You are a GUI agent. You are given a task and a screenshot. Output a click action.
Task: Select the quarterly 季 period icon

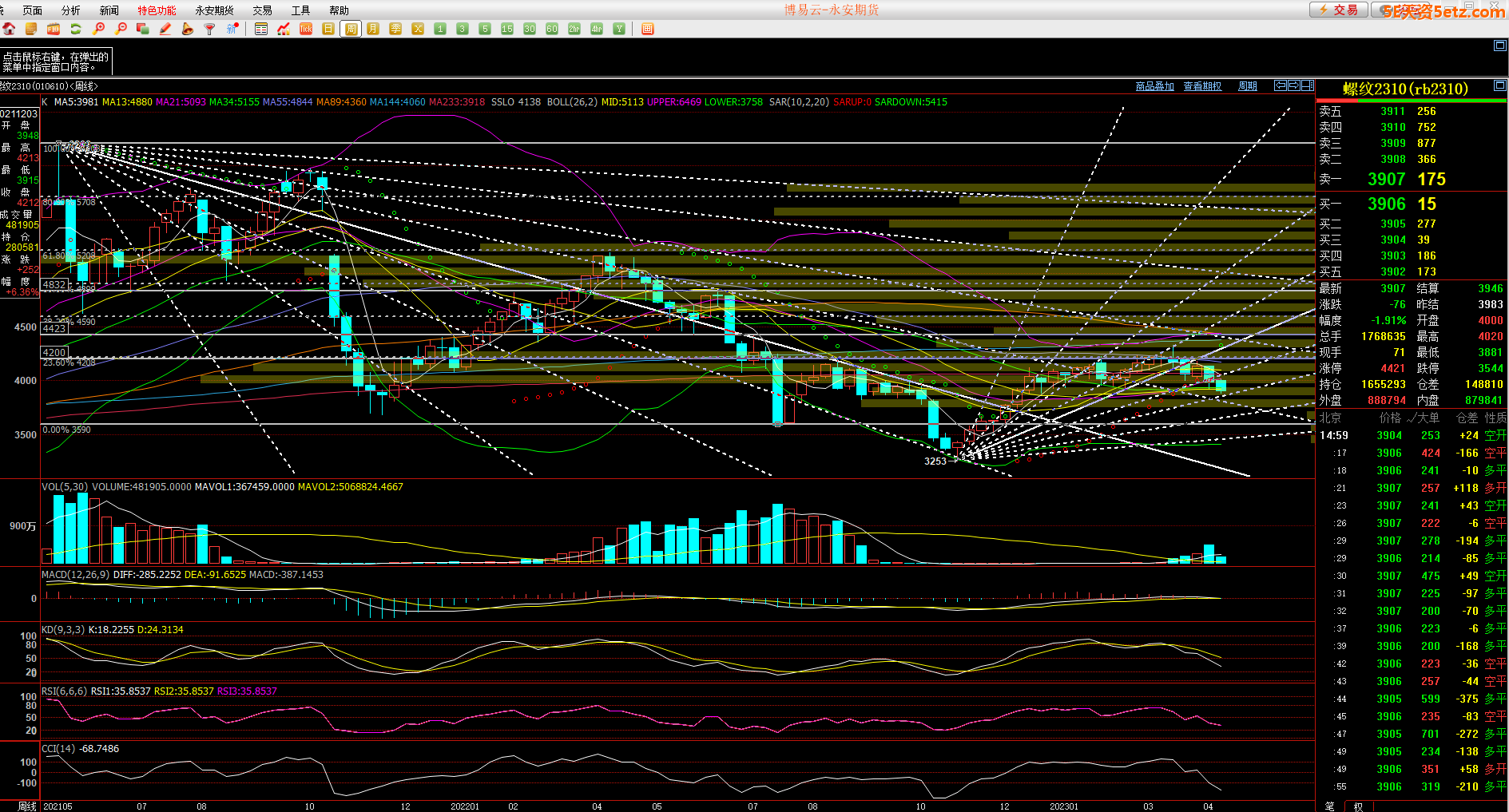click(395, 29)
